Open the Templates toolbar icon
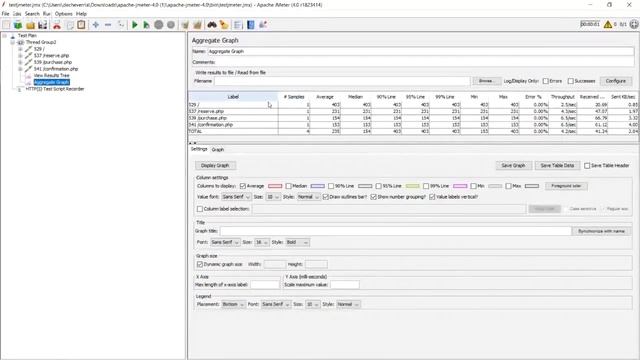Image resolution: width=640 pixels, height=360 pixels. pos(18,25)
